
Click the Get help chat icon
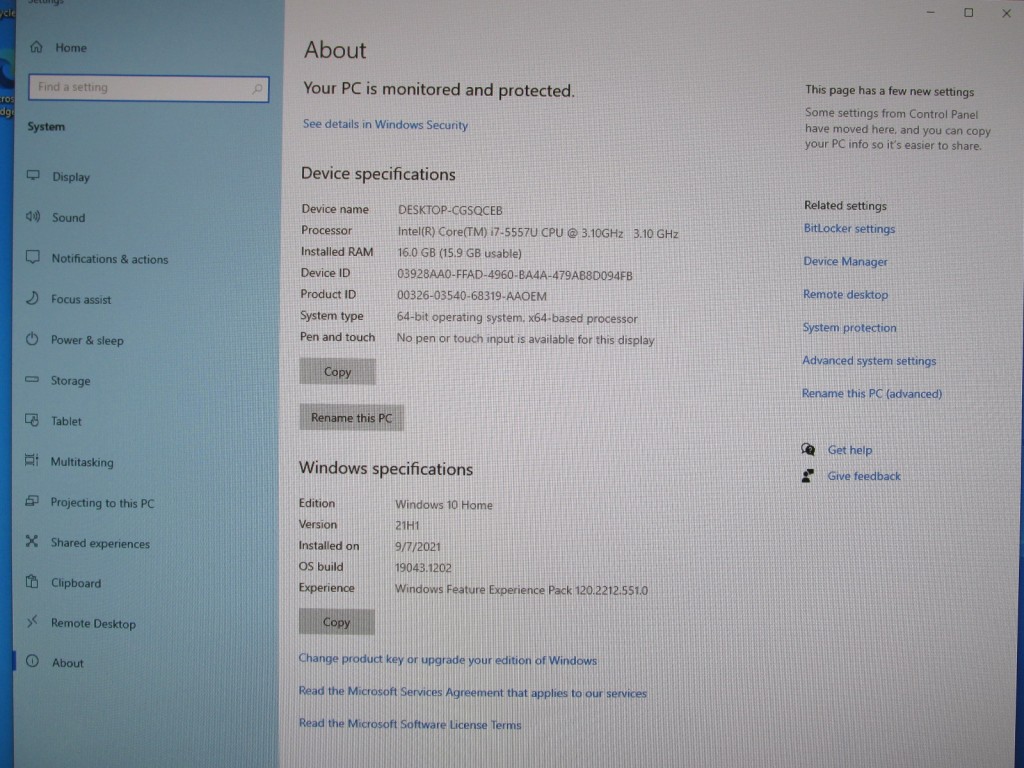(x=808, y=449)
